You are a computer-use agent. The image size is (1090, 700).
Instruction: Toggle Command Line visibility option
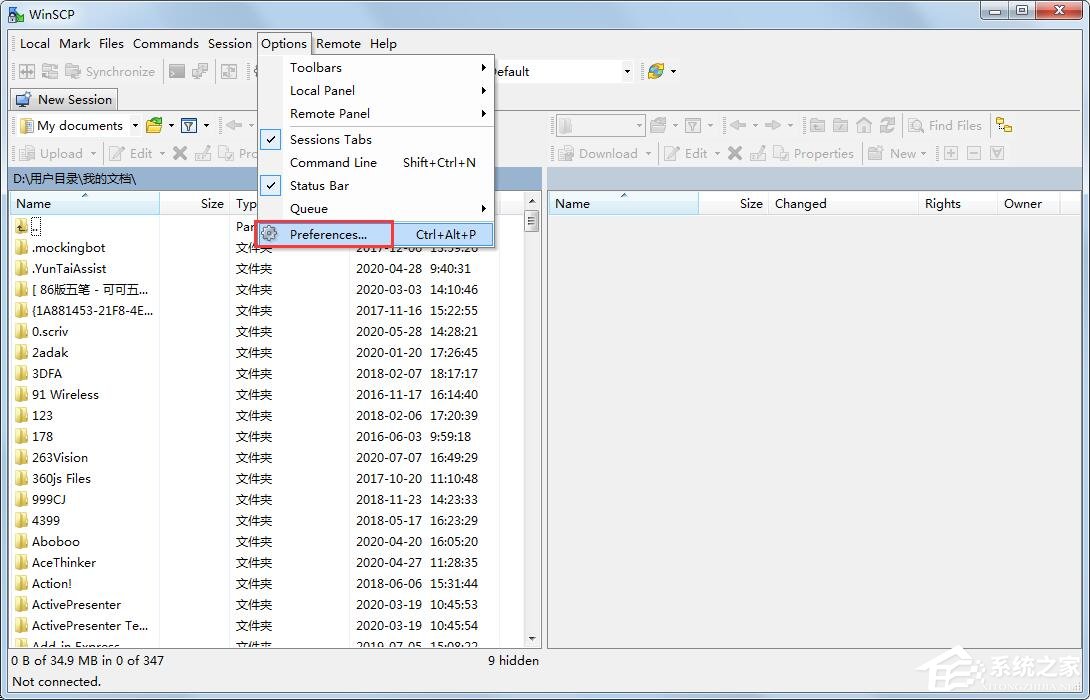click(333, 162)
